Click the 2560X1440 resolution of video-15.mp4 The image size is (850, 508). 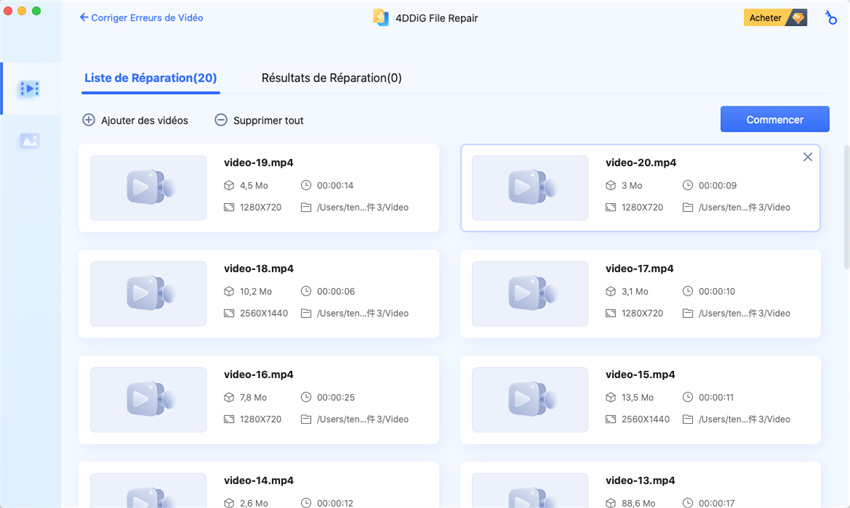coord(646,419)
